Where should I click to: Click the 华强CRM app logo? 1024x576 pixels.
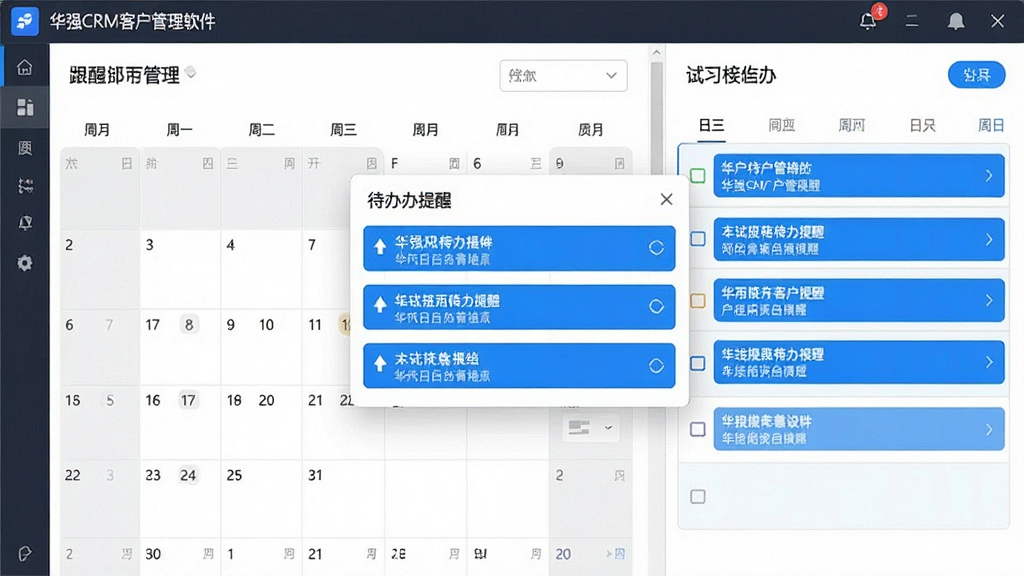coord(25,21)
